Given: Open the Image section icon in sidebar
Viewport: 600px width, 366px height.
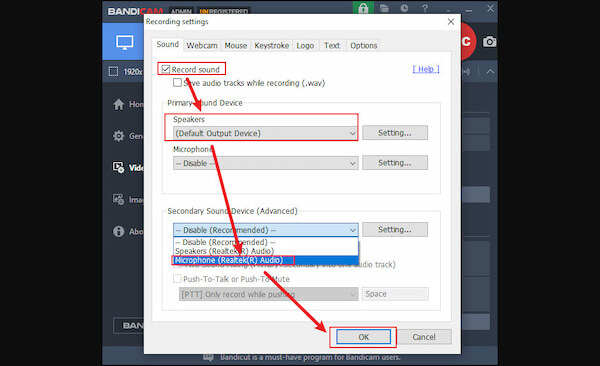Looking at the screenshot, I should (118, 199).
